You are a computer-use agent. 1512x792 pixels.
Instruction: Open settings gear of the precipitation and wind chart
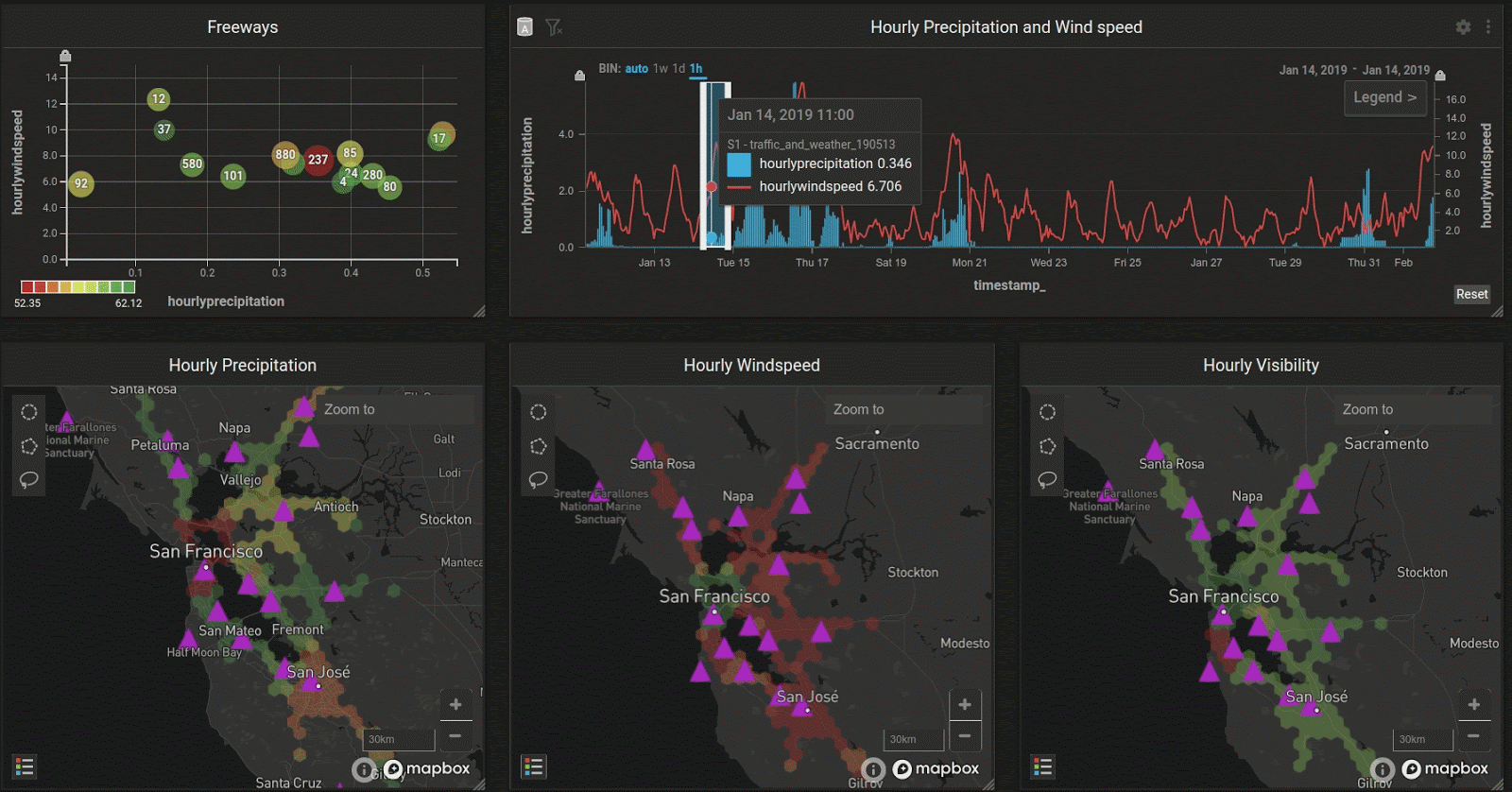pyautogui.click(x=1463, y=27)
